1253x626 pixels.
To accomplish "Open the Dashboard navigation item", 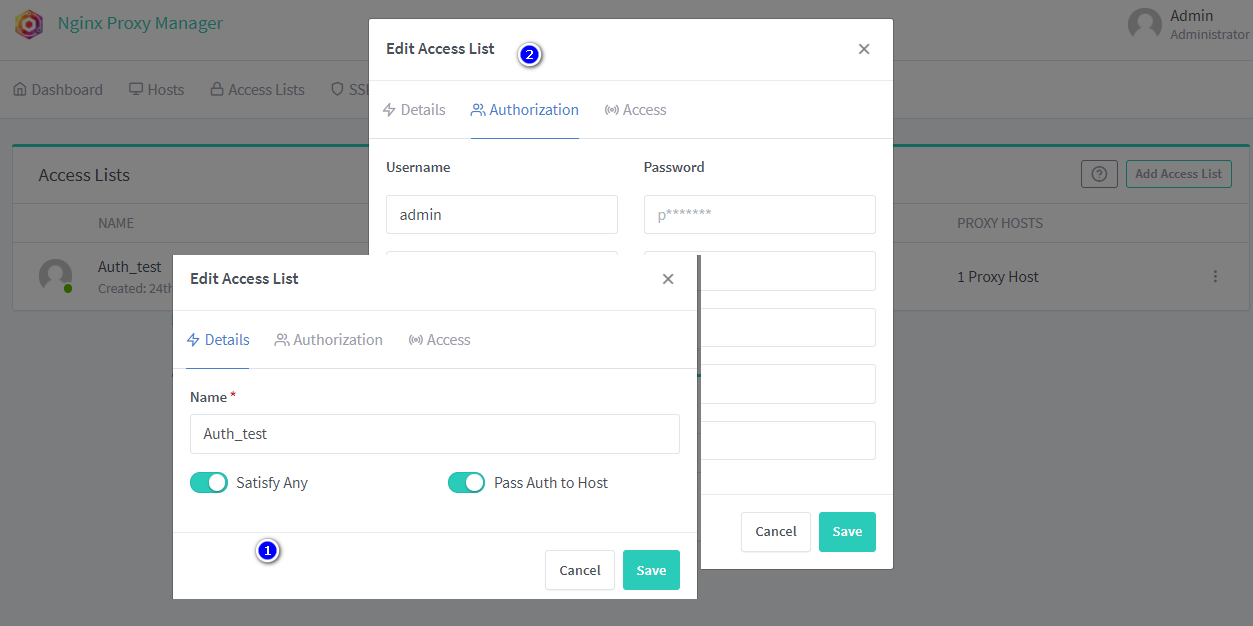I will point(58,90).
